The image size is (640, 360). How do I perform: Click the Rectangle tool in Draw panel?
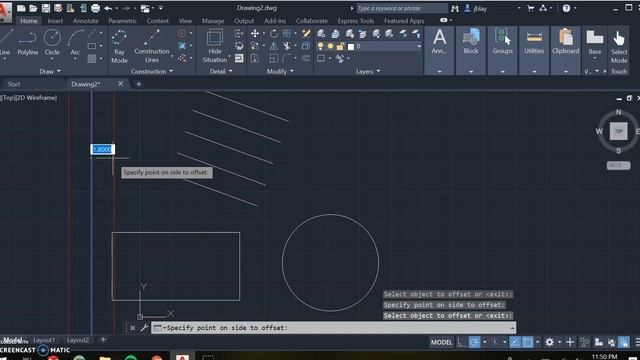pos(92,46)
